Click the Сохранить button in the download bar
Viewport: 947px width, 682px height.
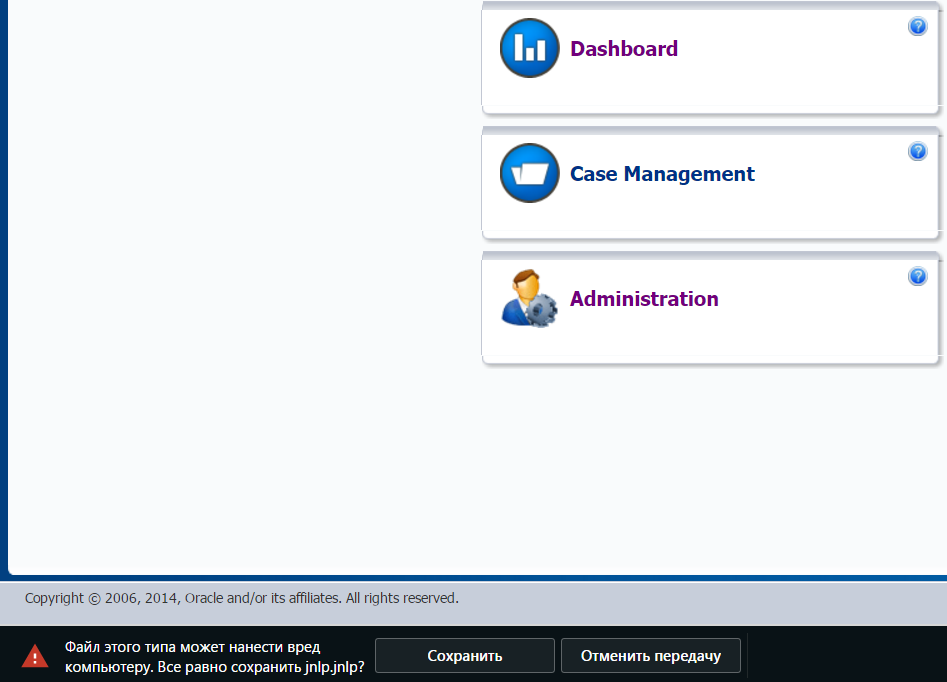[464, 655]
